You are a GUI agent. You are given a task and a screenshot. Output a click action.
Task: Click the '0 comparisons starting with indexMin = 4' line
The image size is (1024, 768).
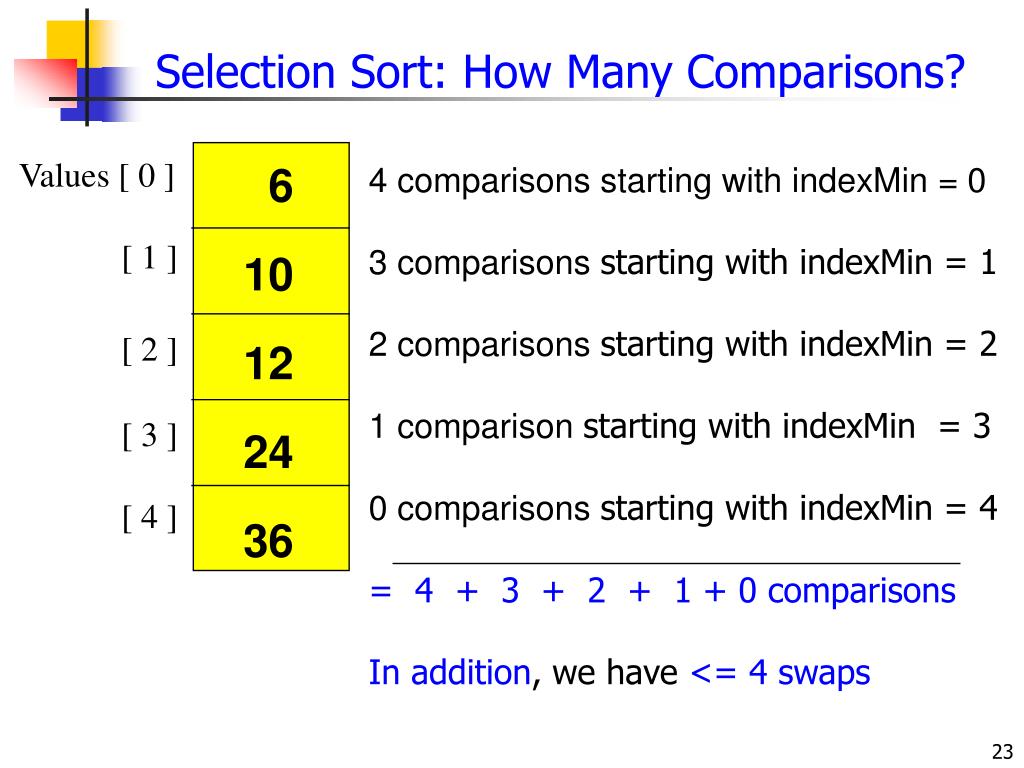point(682,509)
